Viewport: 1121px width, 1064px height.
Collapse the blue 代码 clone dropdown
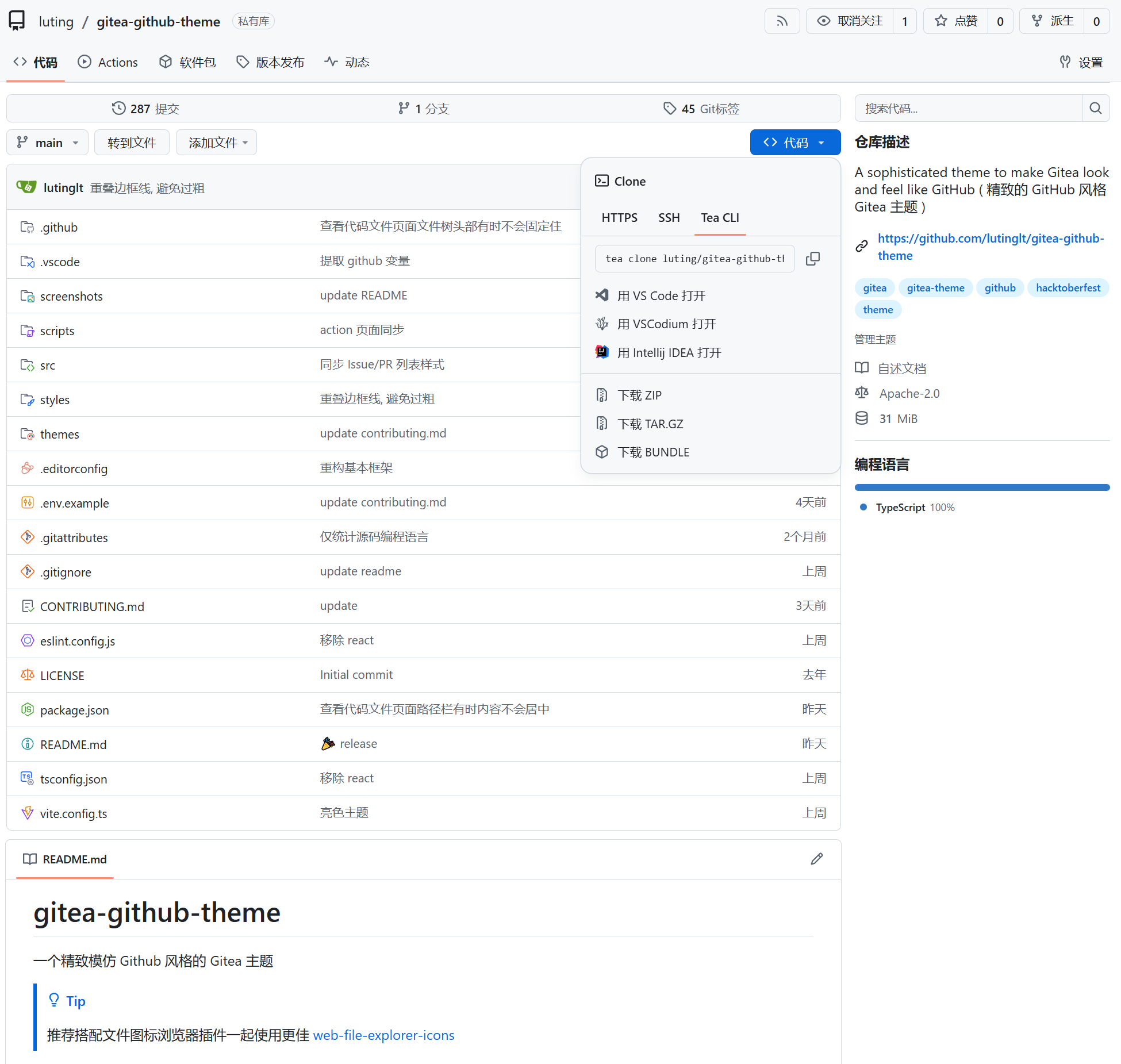[794, 143]
